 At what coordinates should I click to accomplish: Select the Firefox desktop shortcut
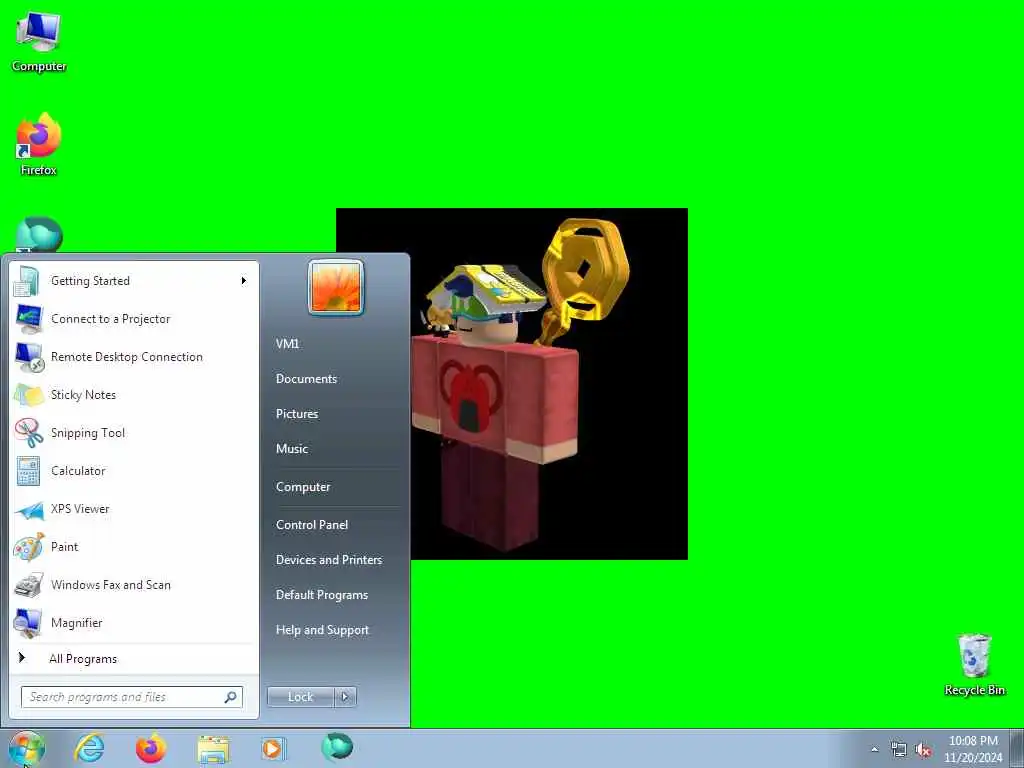[39, 144]
